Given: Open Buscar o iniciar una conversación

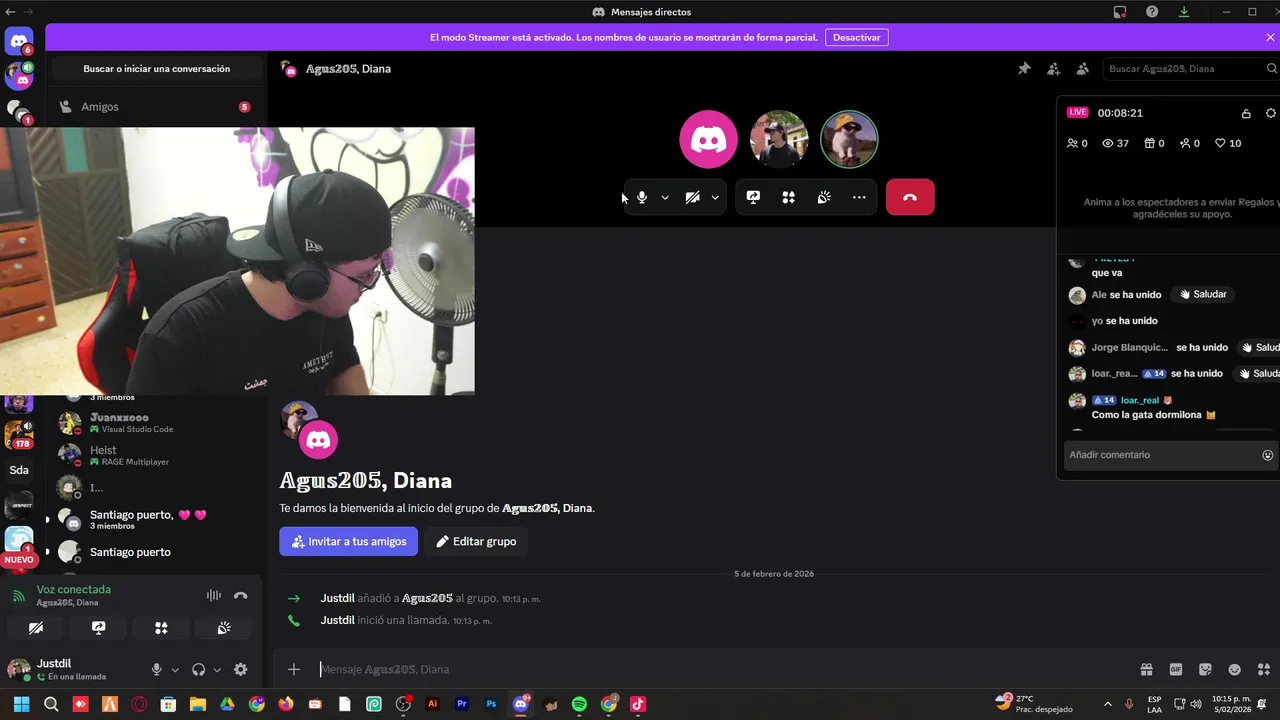Looking at the screenshot, I should 157,69.
